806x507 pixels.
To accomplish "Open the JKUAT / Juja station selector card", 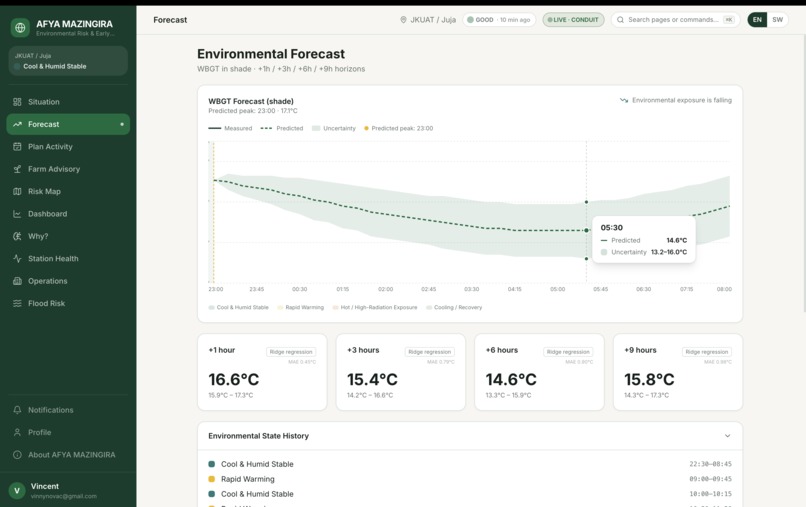I will pos(68,61).
